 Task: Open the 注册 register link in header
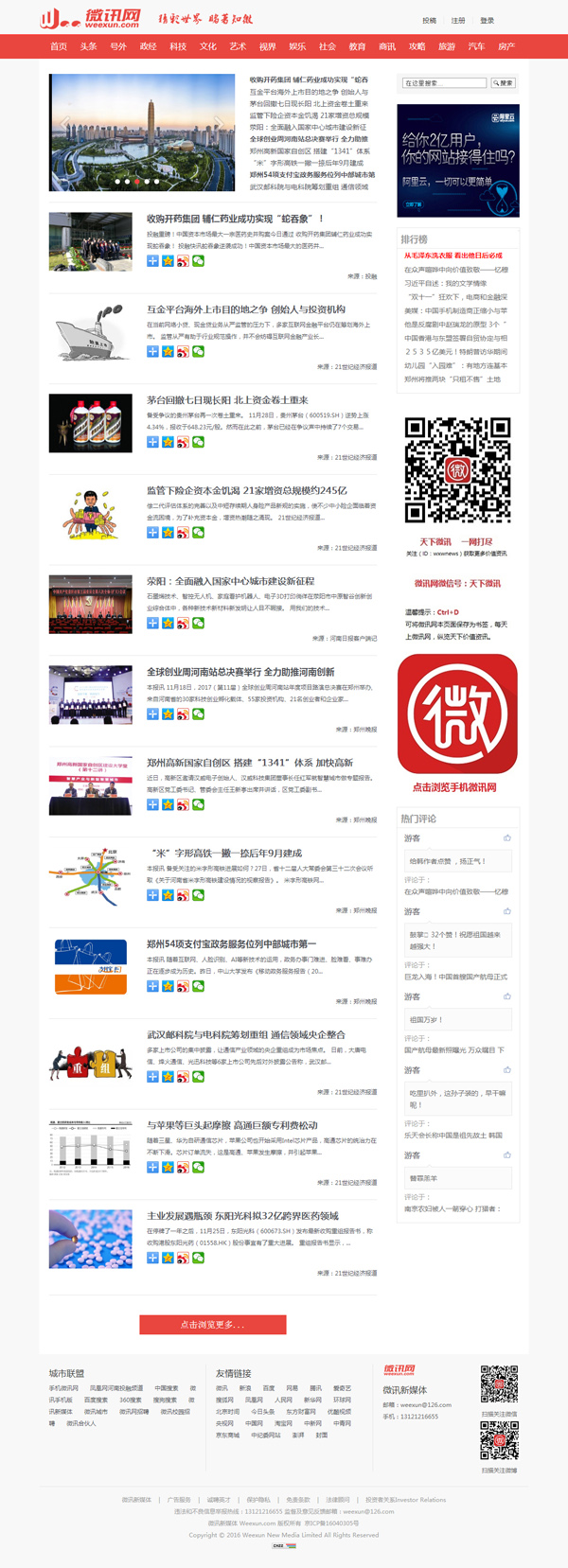[458, 20]
